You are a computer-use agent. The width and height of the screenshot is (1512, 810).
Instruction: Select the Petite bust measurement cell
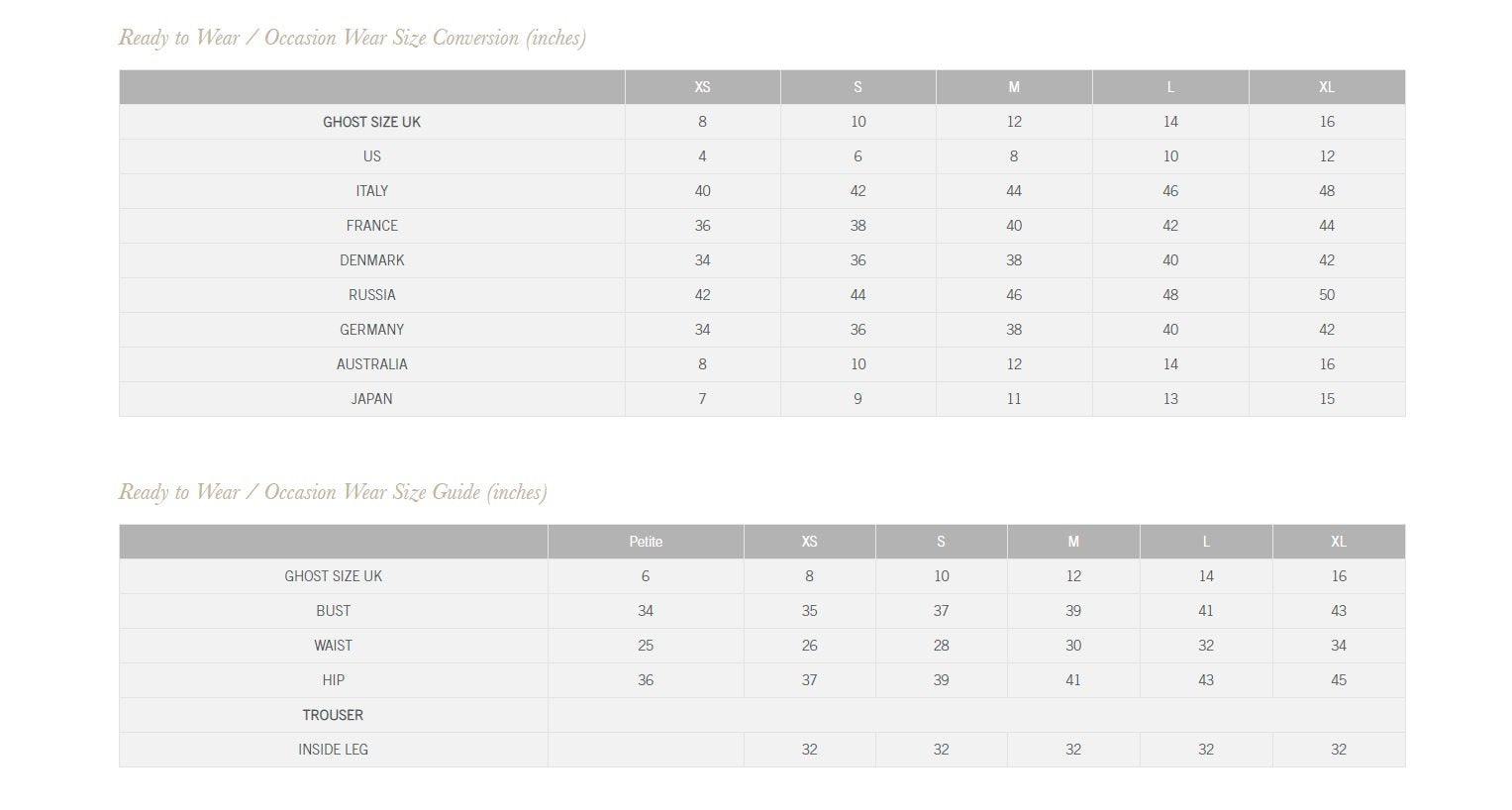646,611
